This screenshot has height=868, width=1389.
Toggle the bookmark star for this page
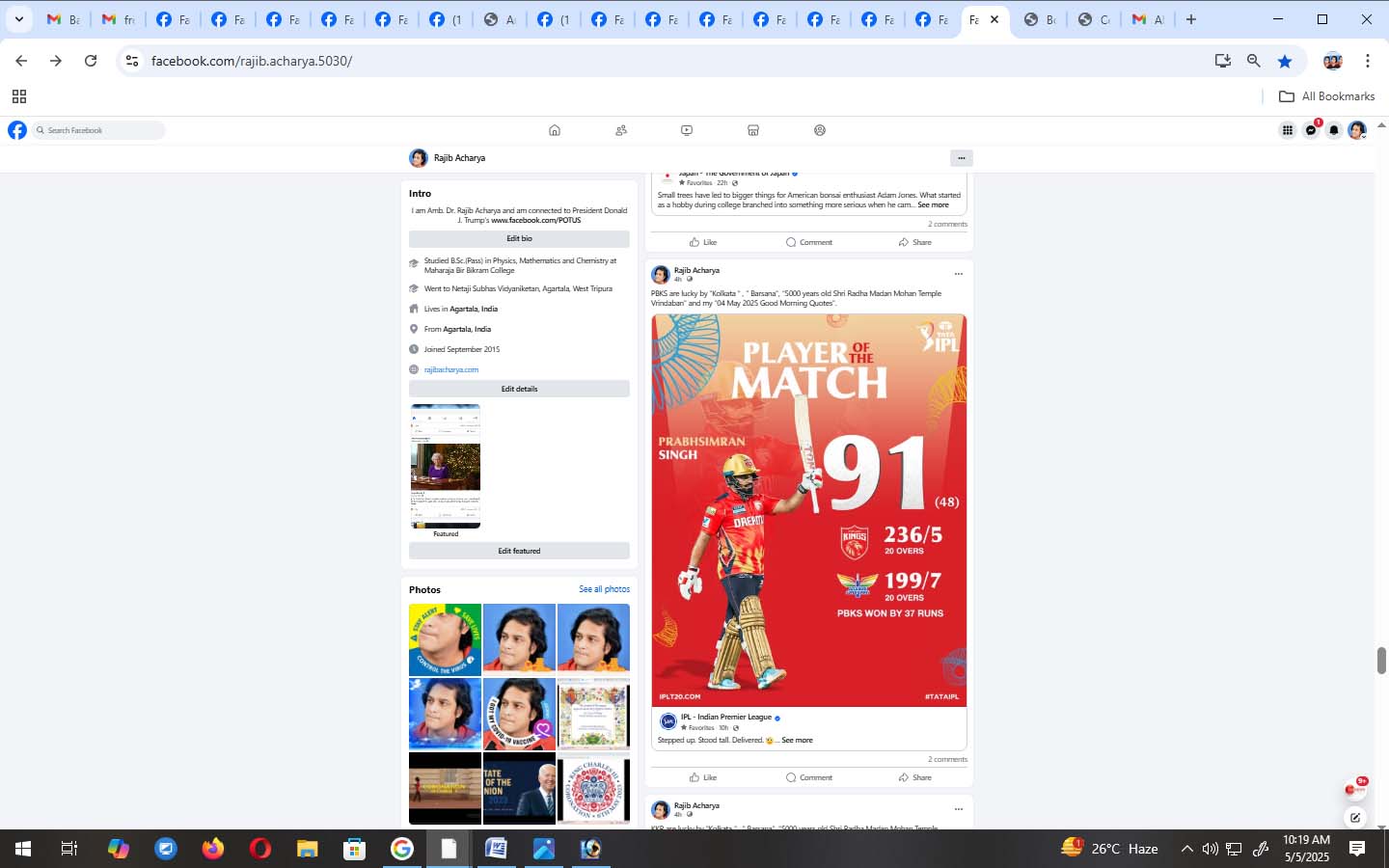[1285, 61]
